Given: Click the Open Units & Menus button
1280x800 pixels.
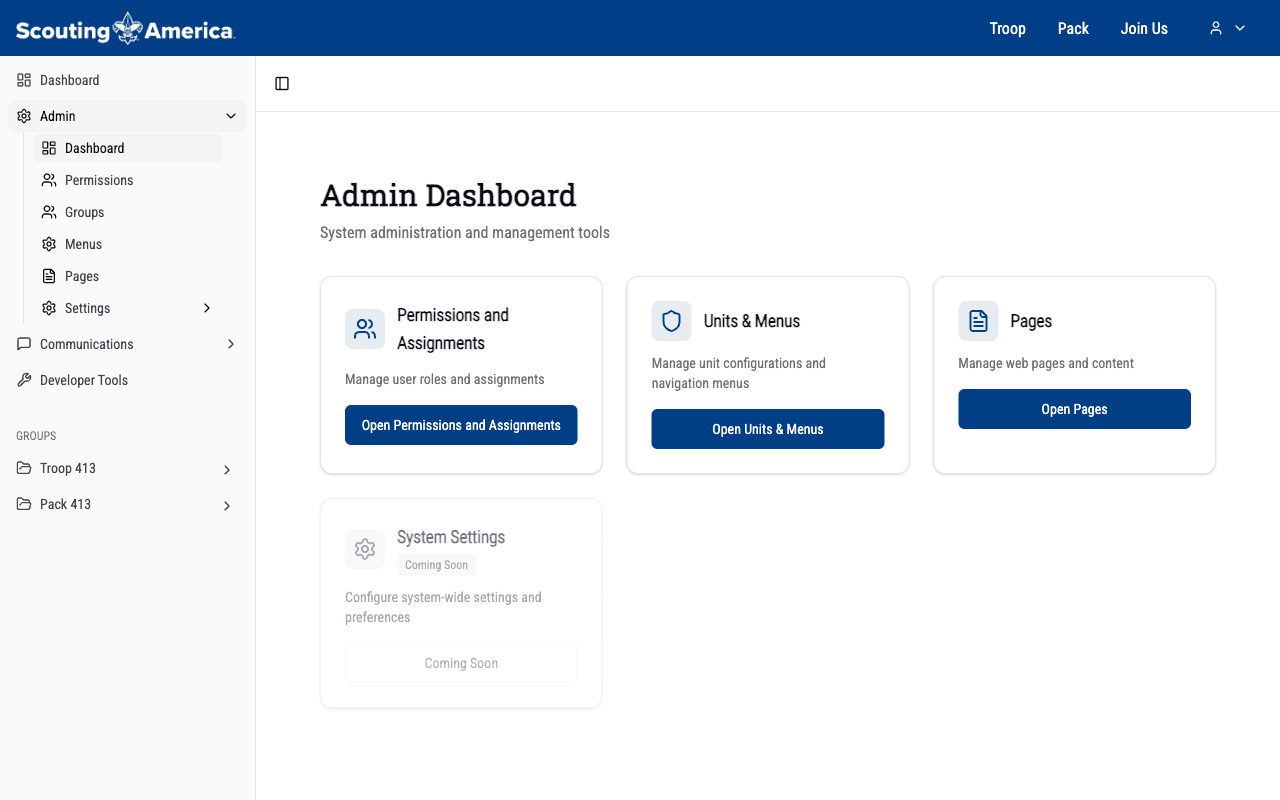Looking at the screenshot, I should (x=768, y=429).
